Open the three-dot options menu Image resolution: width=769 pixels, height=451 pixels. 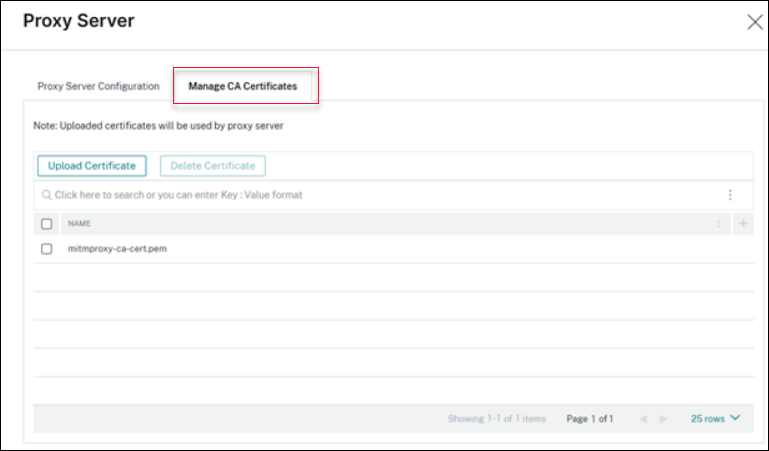(x=730, y=195)
